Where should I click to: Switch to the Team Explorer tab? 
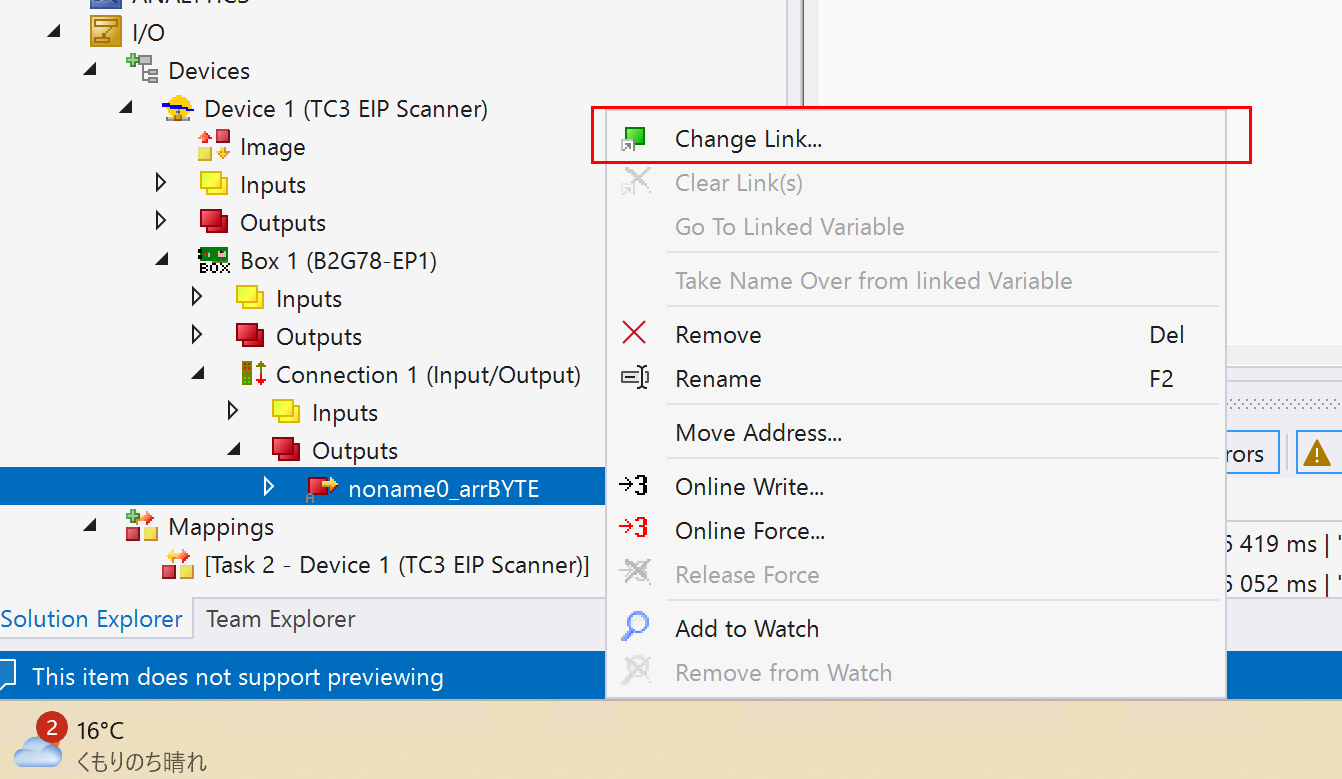(x=280, y=619)
